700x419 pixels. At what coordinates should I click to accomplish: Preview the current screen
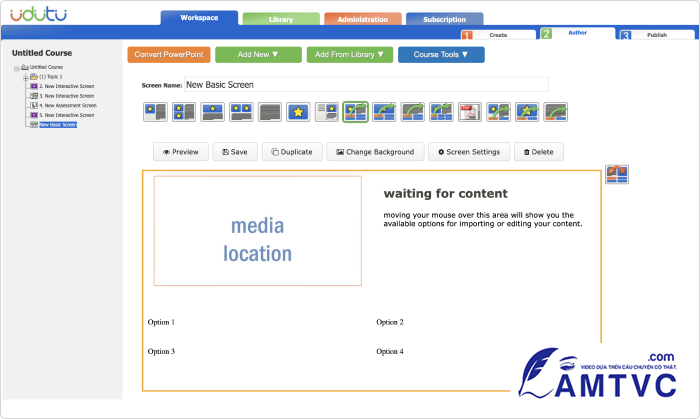[x=181, y=152]
